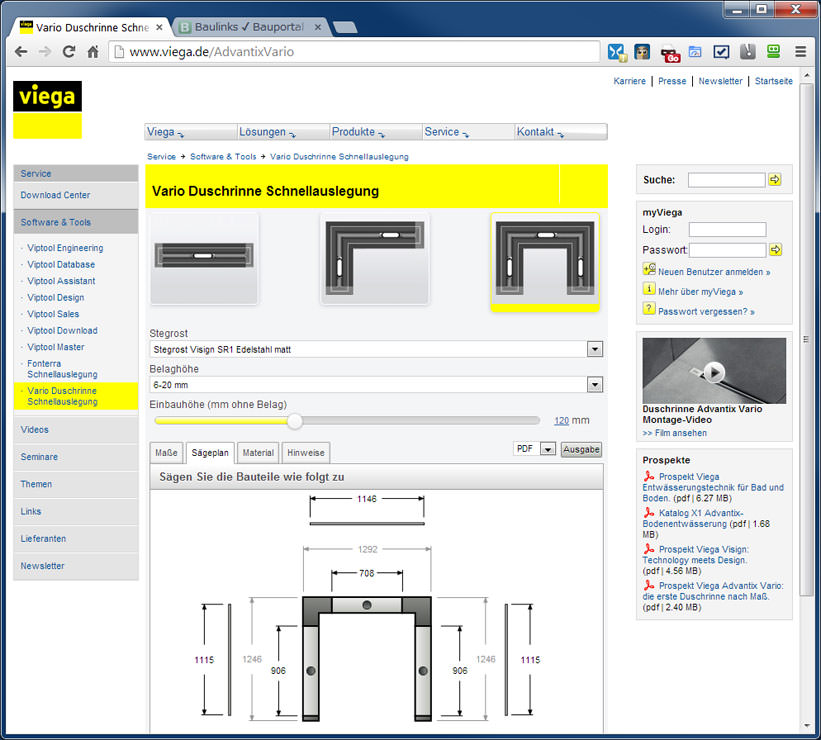Click the Login input field
Viewport: 821px width, 740px height.
727,229
